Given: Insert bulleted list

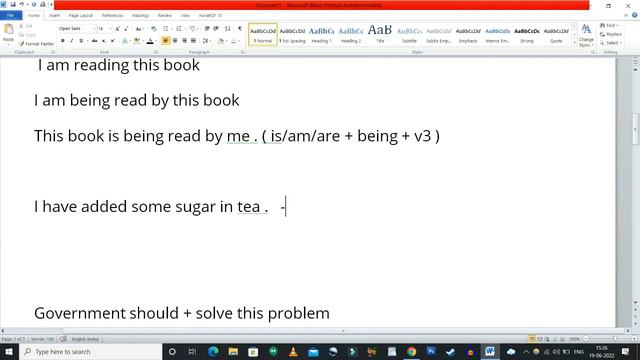Looking at the screenshot, I should [x=166, y=29].
